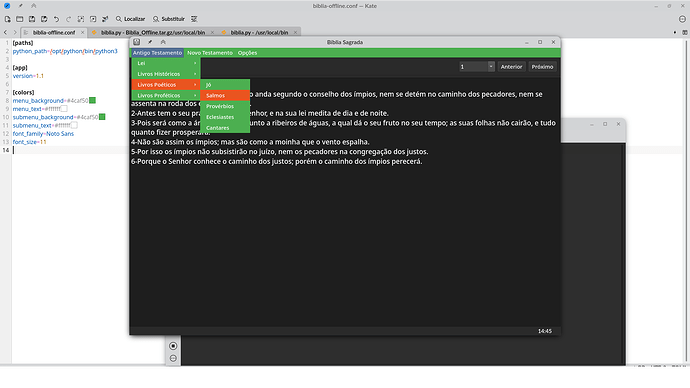This screenshot has width=690, height=388.
Task: Select Cantares from the submenu
Action: [225, 128]
